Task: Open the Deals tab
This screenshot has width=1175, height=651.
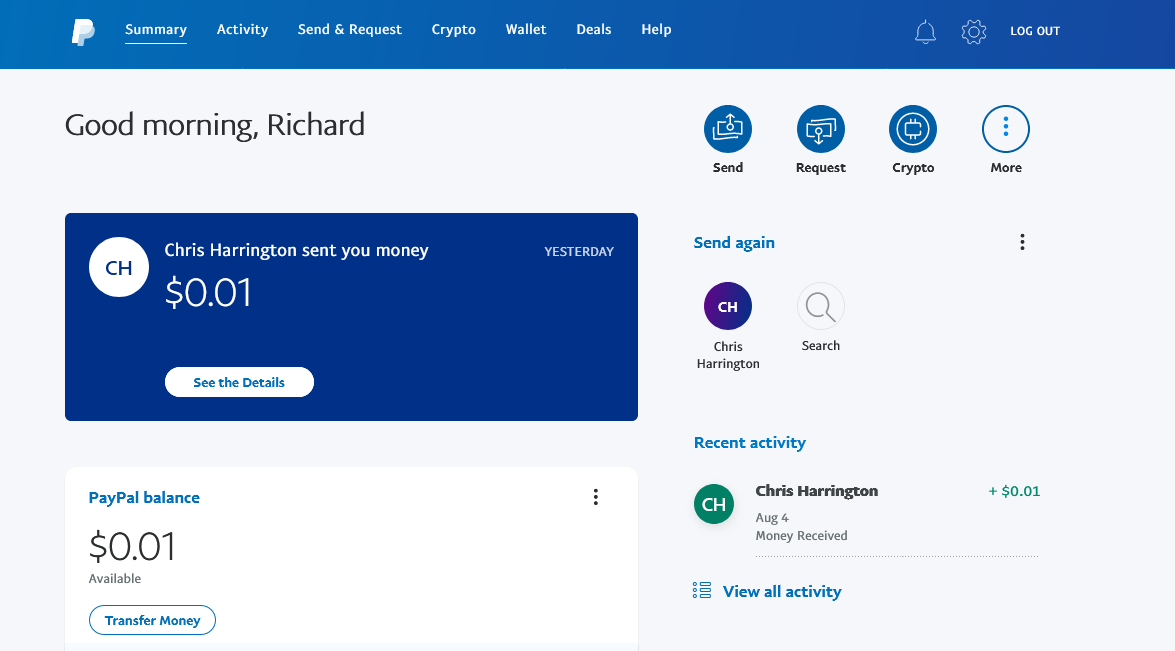Action: point(593,30)
